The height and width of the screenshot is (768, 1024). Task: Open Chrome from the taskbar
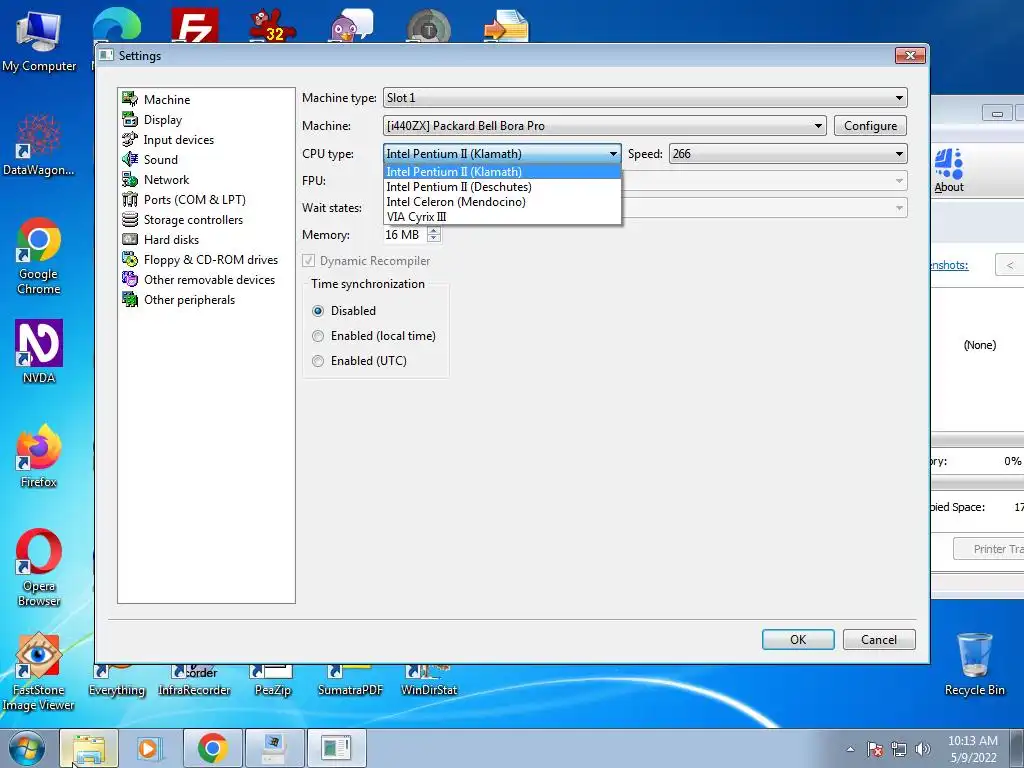213,749
